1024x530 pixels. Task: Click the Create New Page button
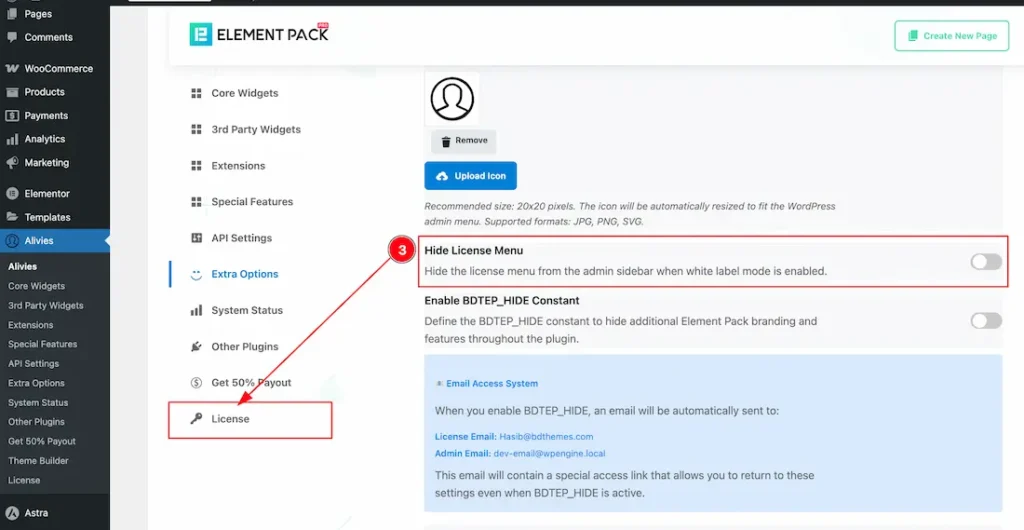click(952, 36)
